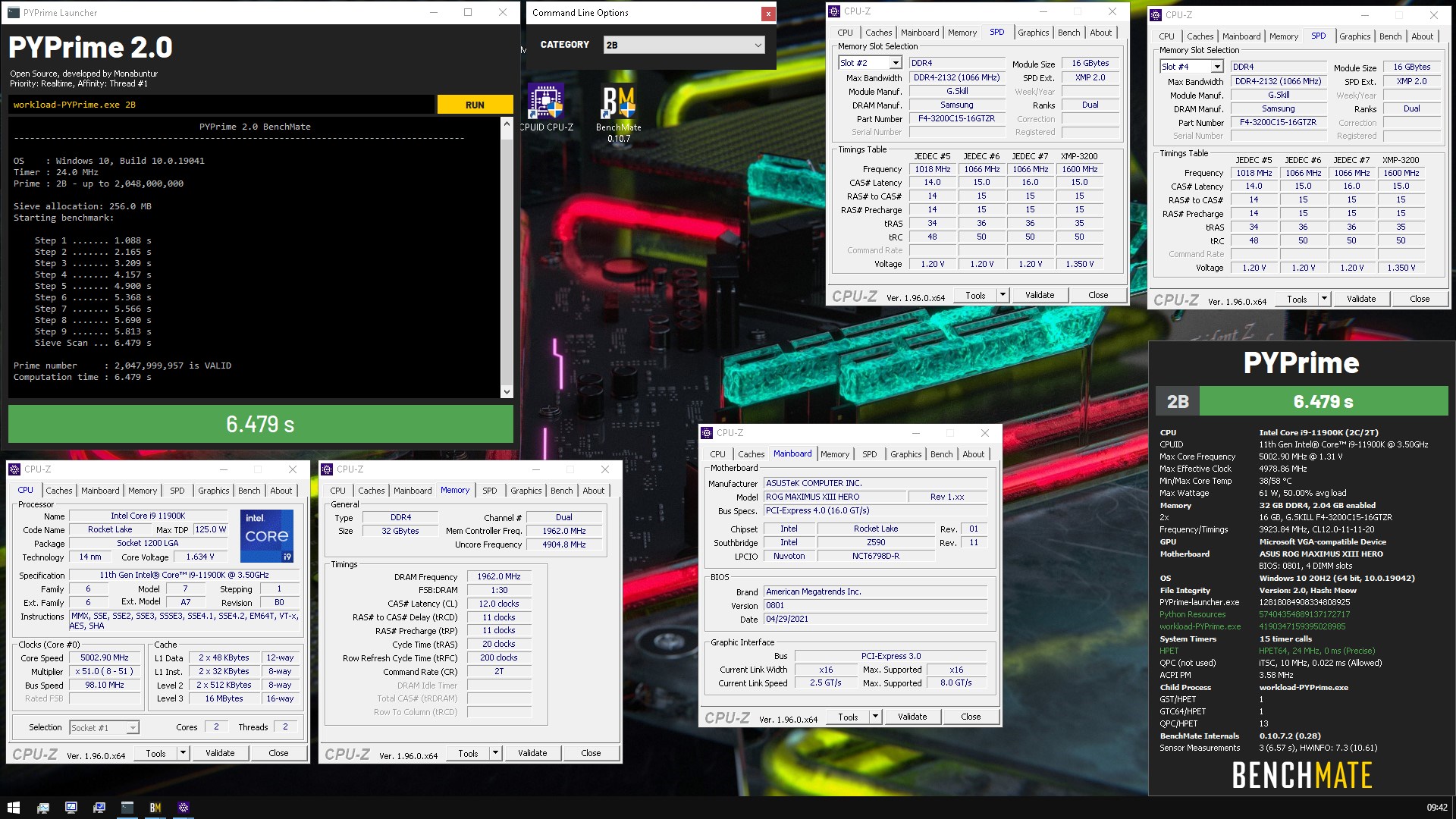Click "workload-PYPrime.exe" under Child Process

point(1304,687)
